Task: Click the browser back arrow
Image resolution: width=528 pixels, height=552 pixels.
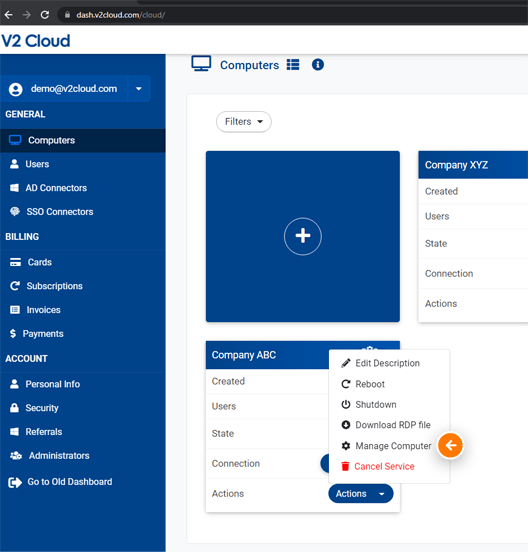Action: click(x=8, y=15)
